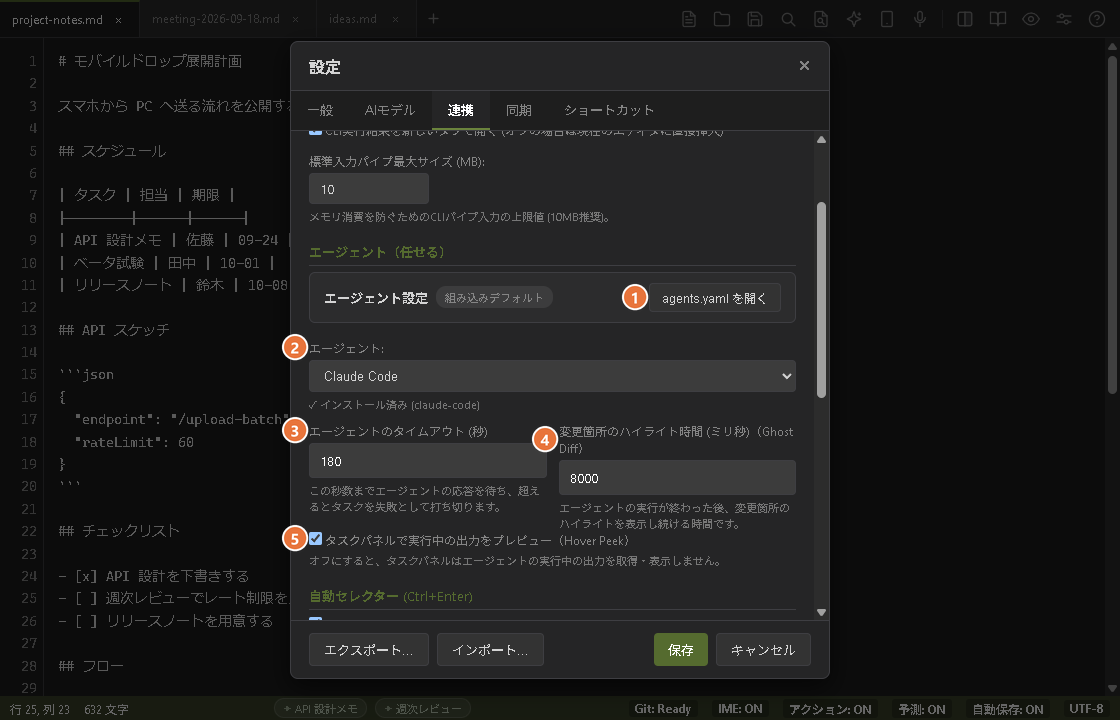Click the new file icon in toolbar

point(689,19)
